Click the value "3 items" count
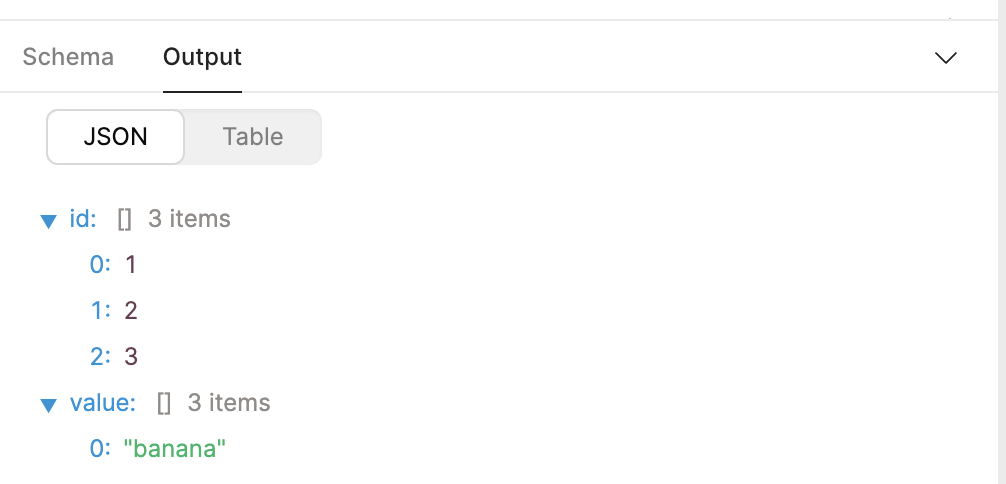This screenshot has height=484, width=1006. 229,403
